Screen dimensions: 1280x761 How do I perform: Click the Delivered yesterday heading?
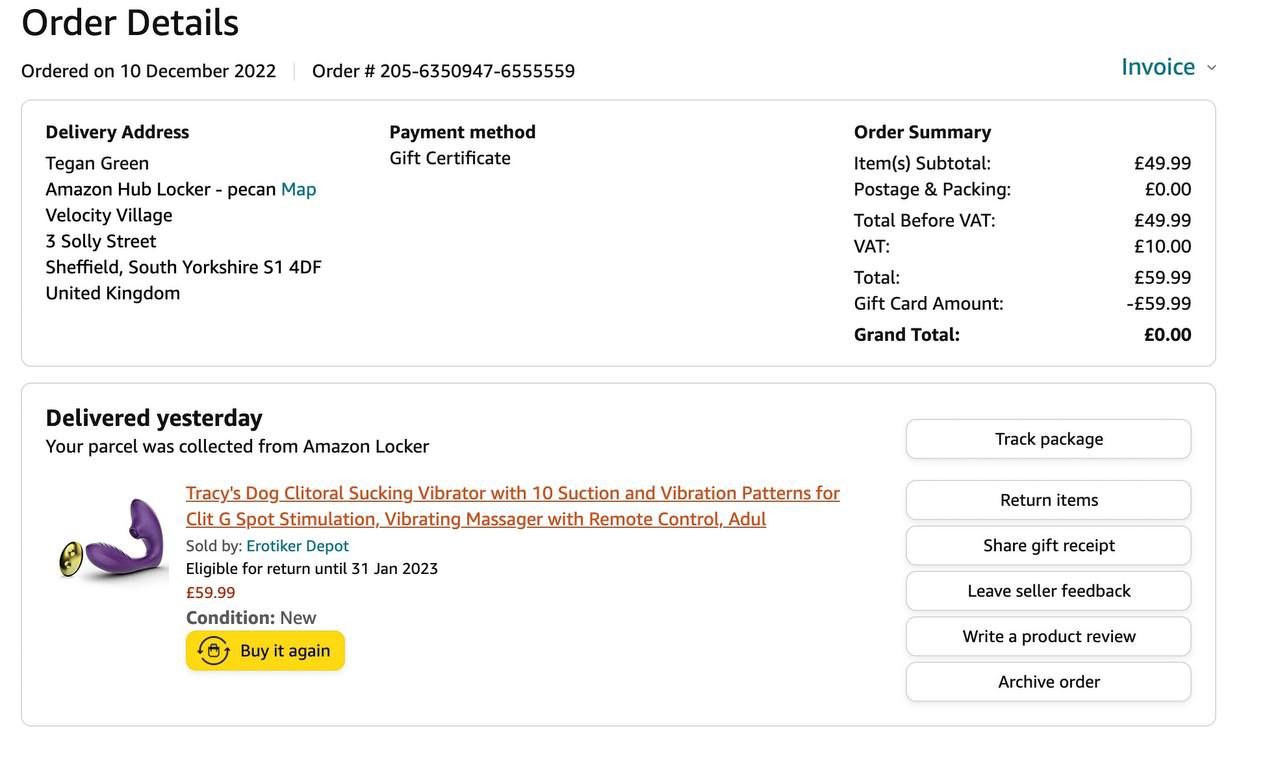coord(154,418)
